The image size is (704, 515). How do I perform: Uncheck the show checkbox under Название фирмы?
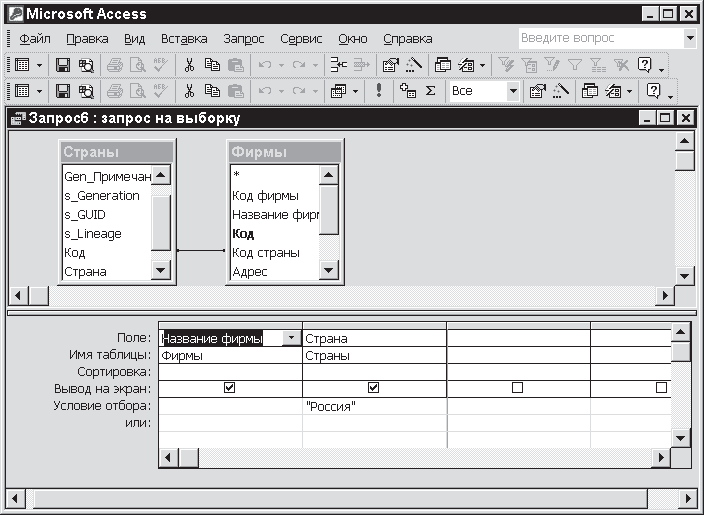[229, 388]
